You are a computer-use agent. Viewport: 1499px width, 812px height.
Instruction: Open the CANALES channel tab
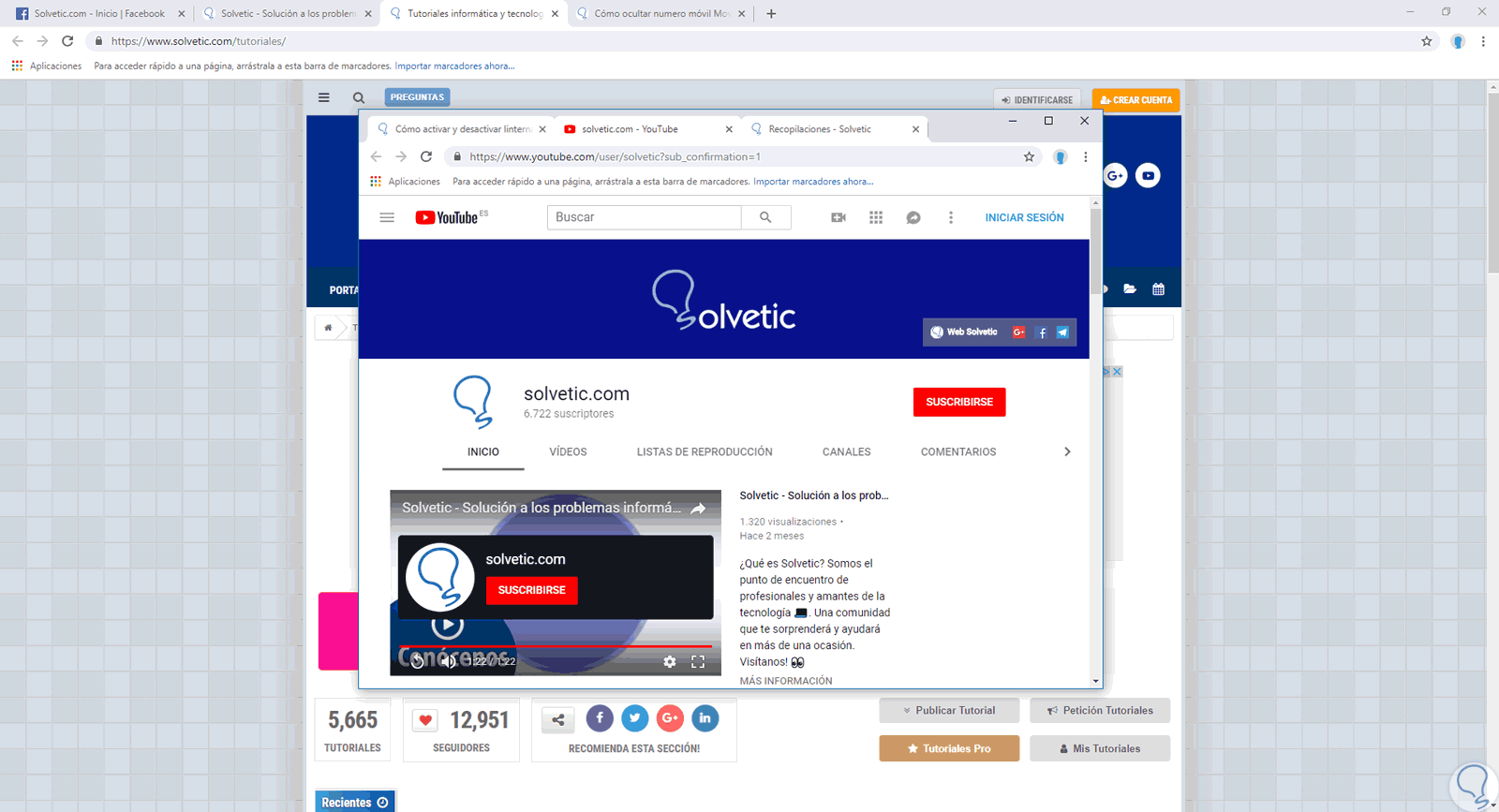click(847, 451)
